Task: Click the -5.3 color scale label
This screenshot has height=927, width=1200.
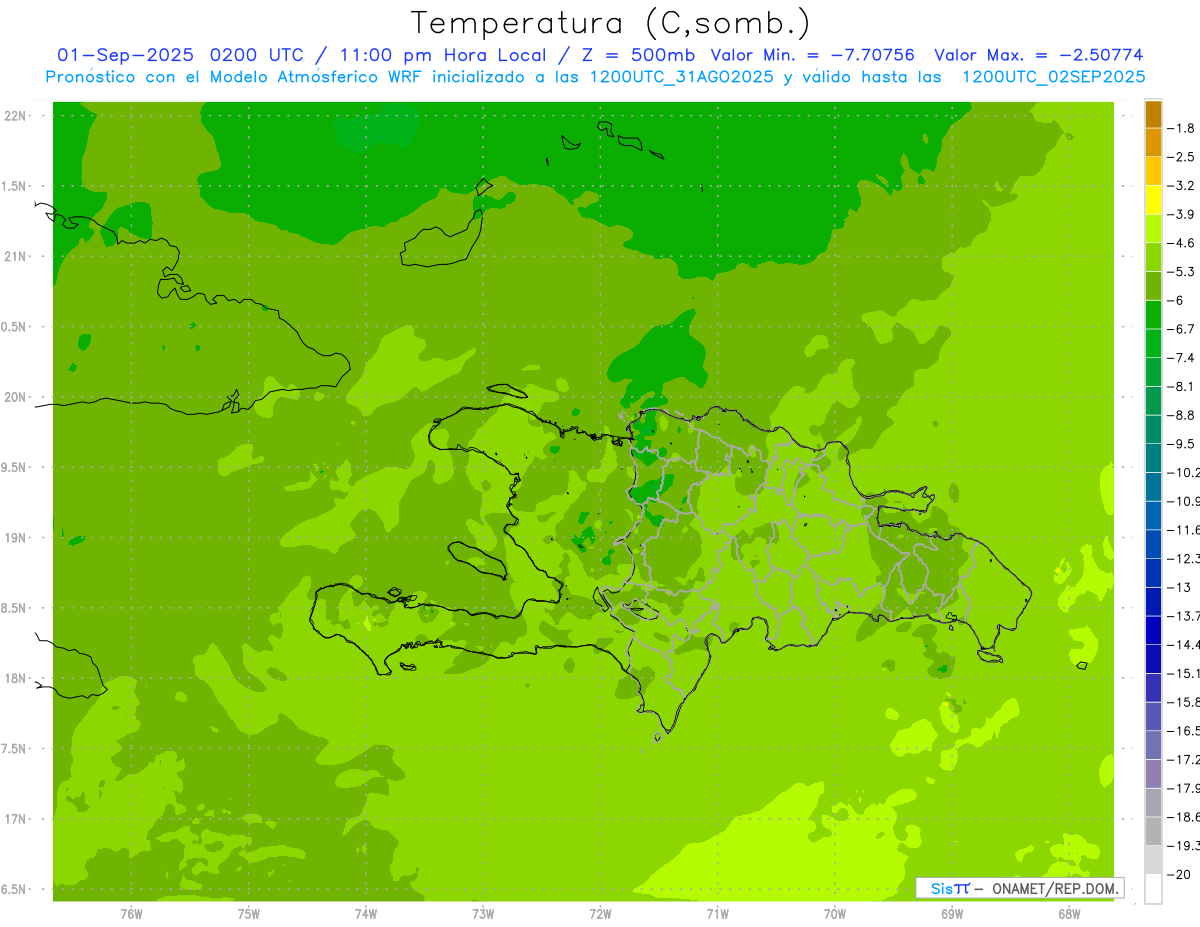Action: coord(1181,271)
